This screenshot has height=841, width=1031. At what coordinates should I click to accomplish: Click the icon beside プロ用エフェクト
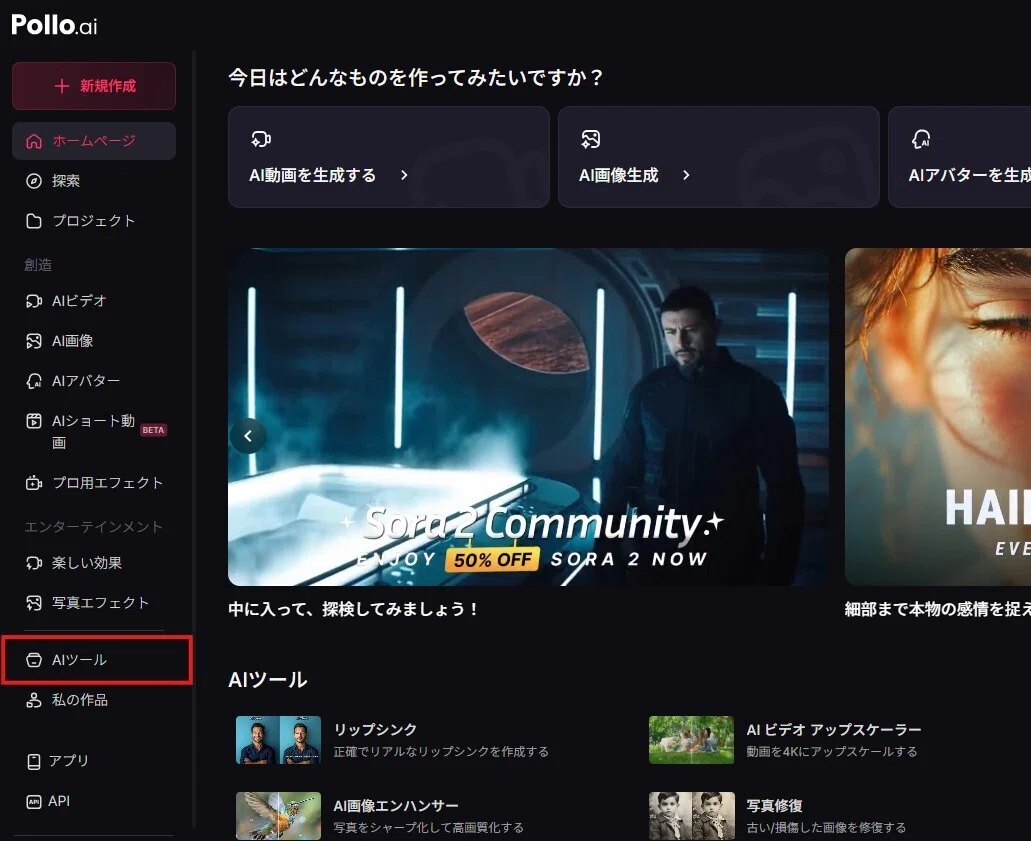pyautogui.click(x=34, y=483)
